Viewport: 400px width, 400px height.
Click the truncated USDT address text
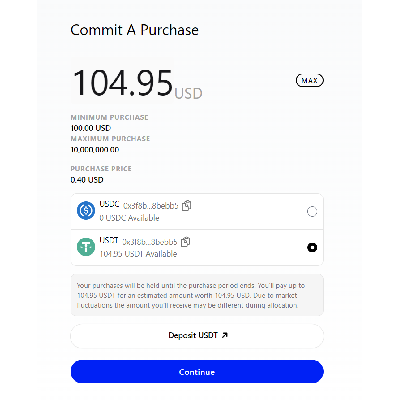click(149, 242)
